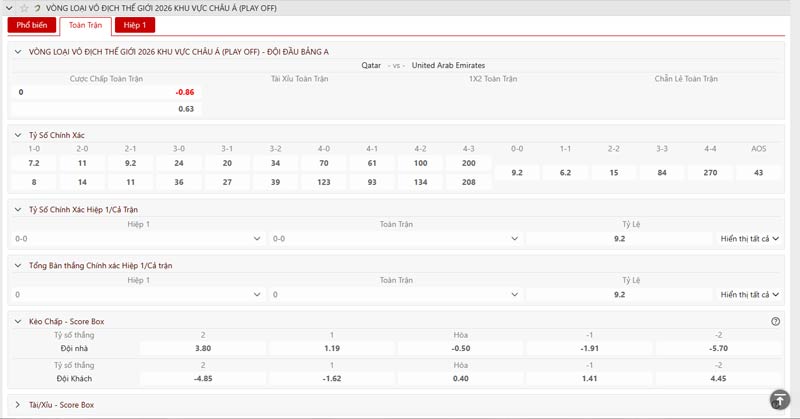The image size is (800, 419).
Task: Expand the Tài/Xỉu - Score Box section
Action: click(17, 405)
